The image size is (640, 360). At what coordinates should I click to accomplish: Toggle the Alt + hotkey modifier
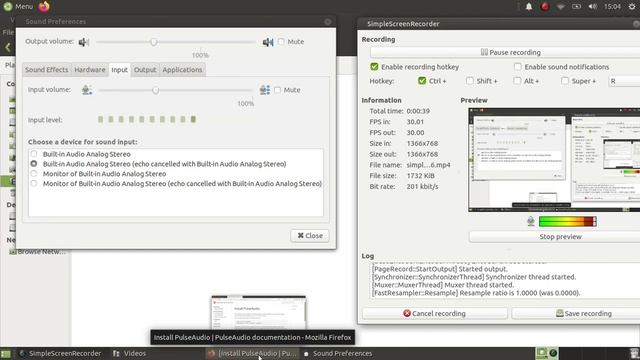pyautogui.click(x=517, y=81)
